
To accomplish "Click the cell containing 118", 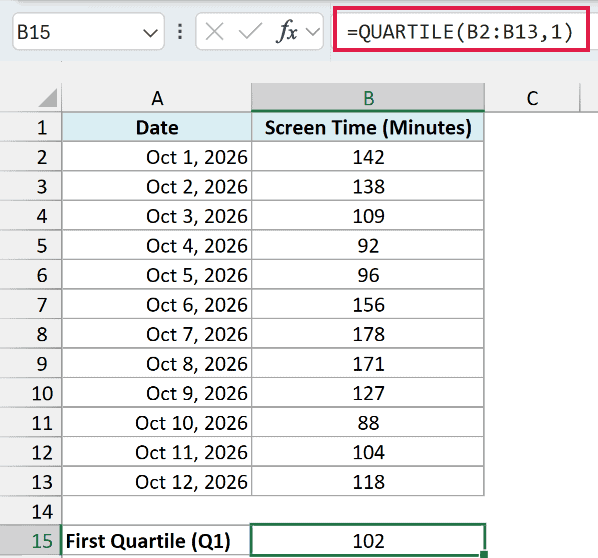I will [x=368, y=482].
